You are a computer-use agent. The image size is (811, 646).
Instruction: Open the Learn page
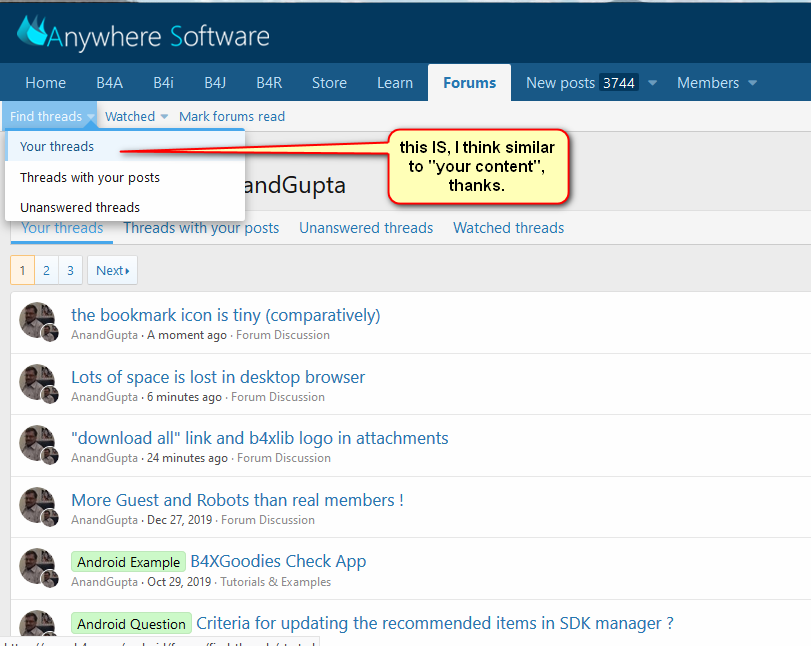[395, 83]
